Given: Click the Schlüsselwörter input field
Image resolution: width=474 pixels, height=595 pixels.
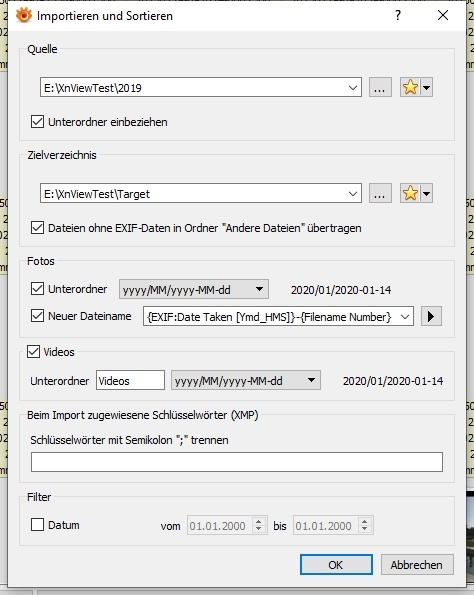Looking at the screenshot, I should (237, 462).
